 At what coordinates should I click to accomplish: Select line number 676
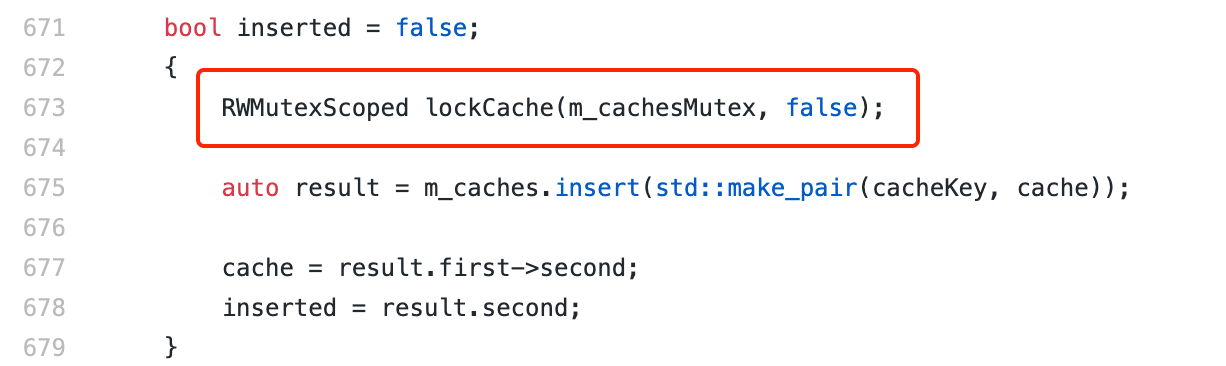(43, 228)
